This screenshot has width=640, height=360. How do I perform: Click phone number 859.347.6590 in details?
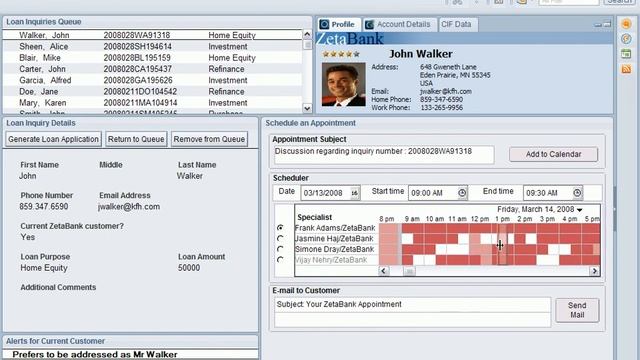click(44, 207)
